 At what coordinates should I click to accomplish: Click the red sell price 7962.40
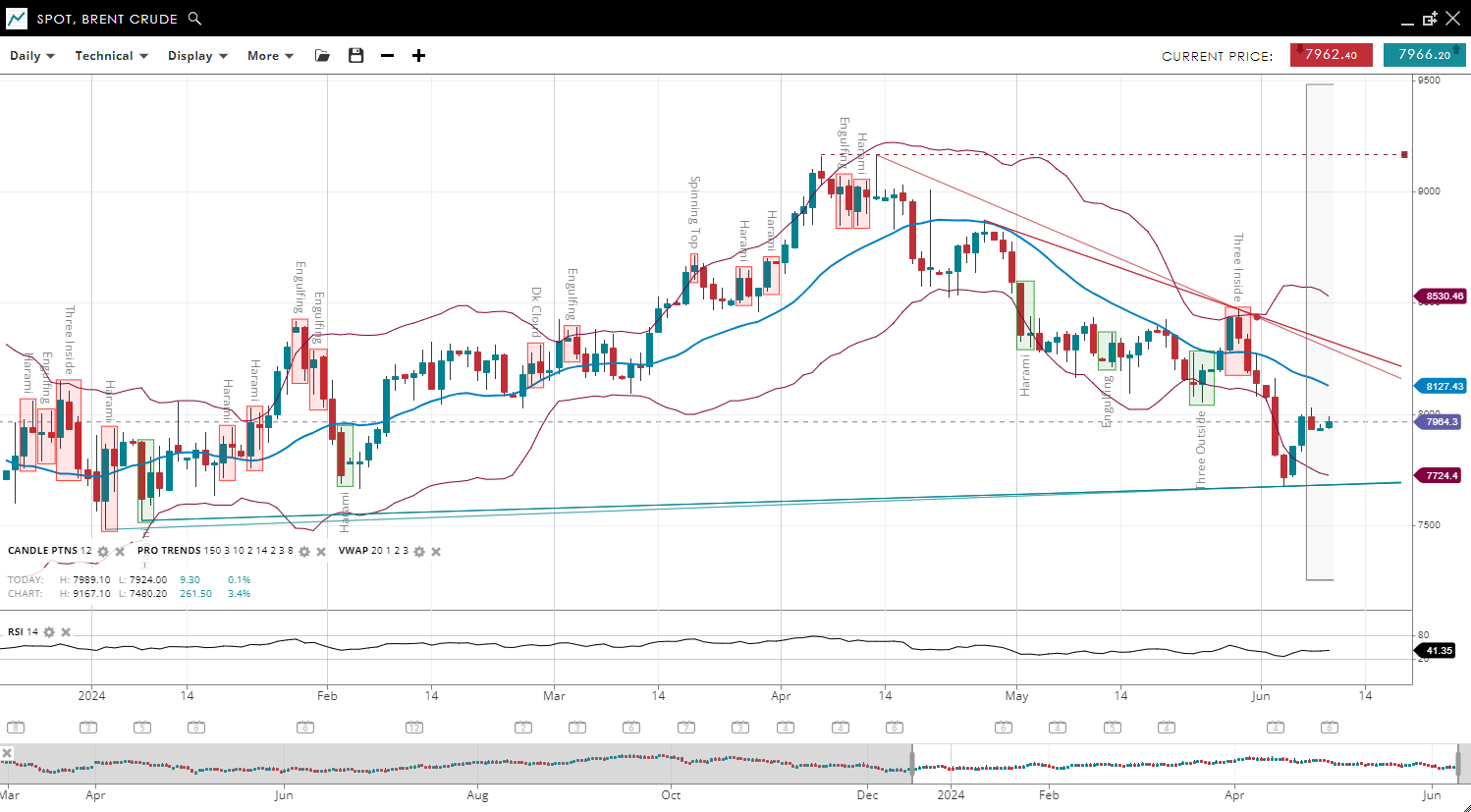(x=1331, y=55)
